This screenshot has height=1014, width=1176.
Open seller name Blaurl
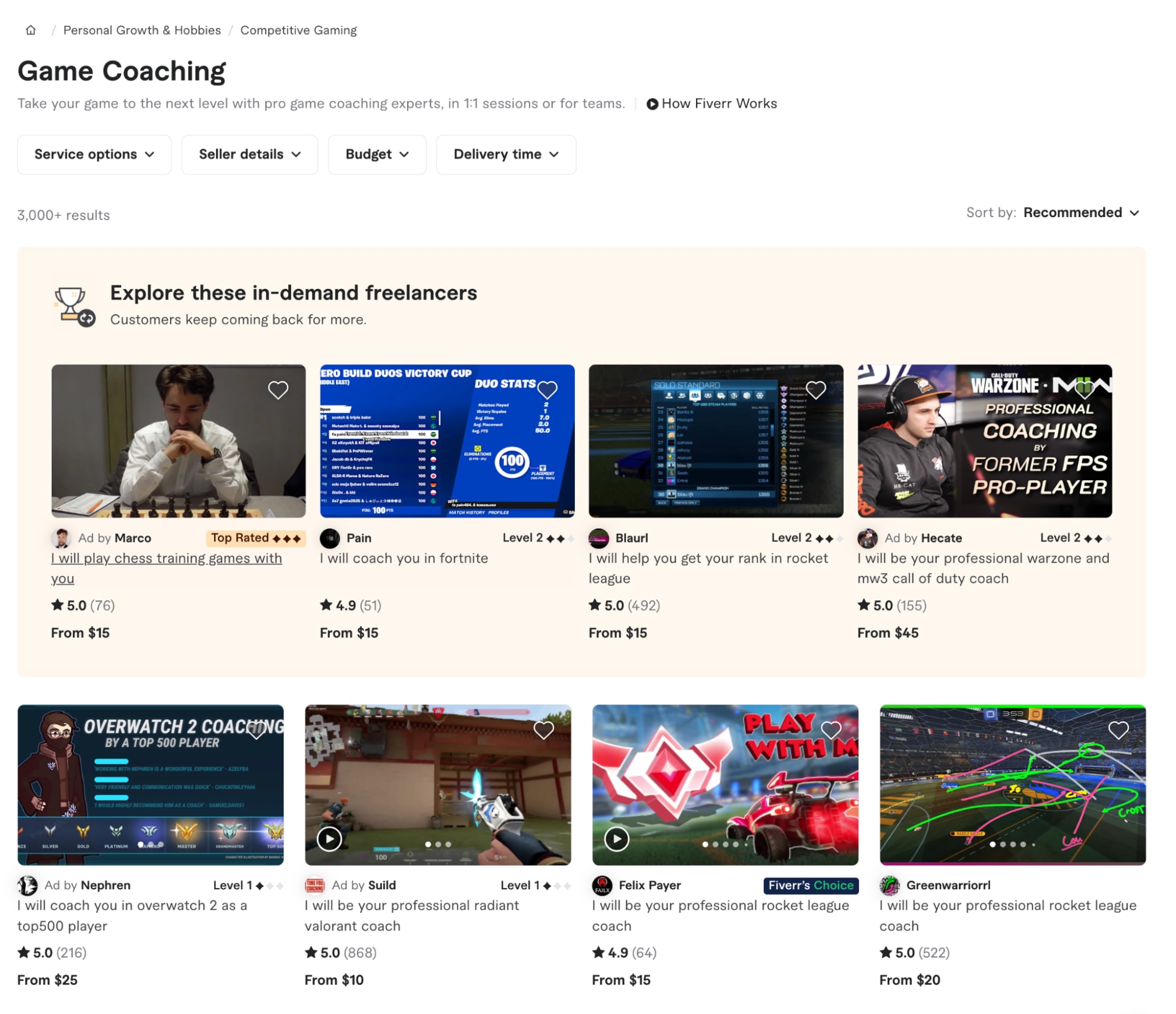(632, 538)
